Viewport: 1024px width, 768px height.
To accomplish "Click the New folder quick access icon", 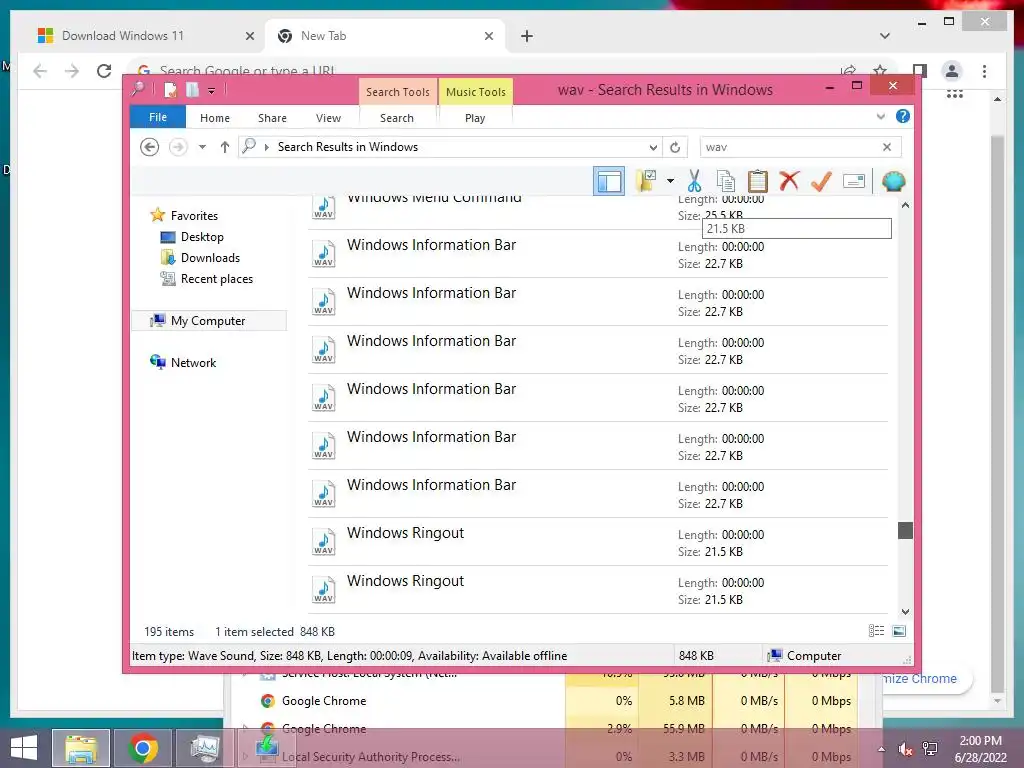I will pos(192,89).
